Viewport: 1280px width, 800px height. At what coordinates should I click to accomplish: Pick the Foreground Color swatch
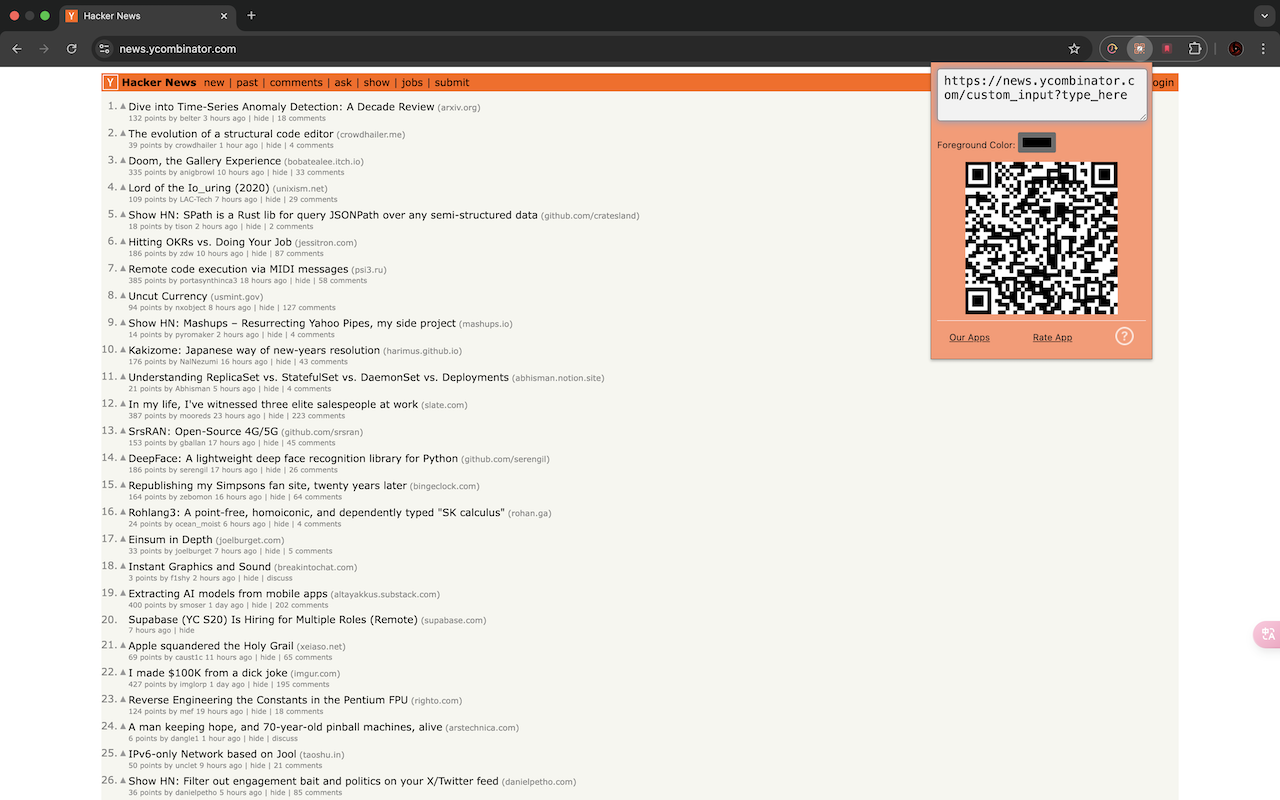pos(1037,143)
